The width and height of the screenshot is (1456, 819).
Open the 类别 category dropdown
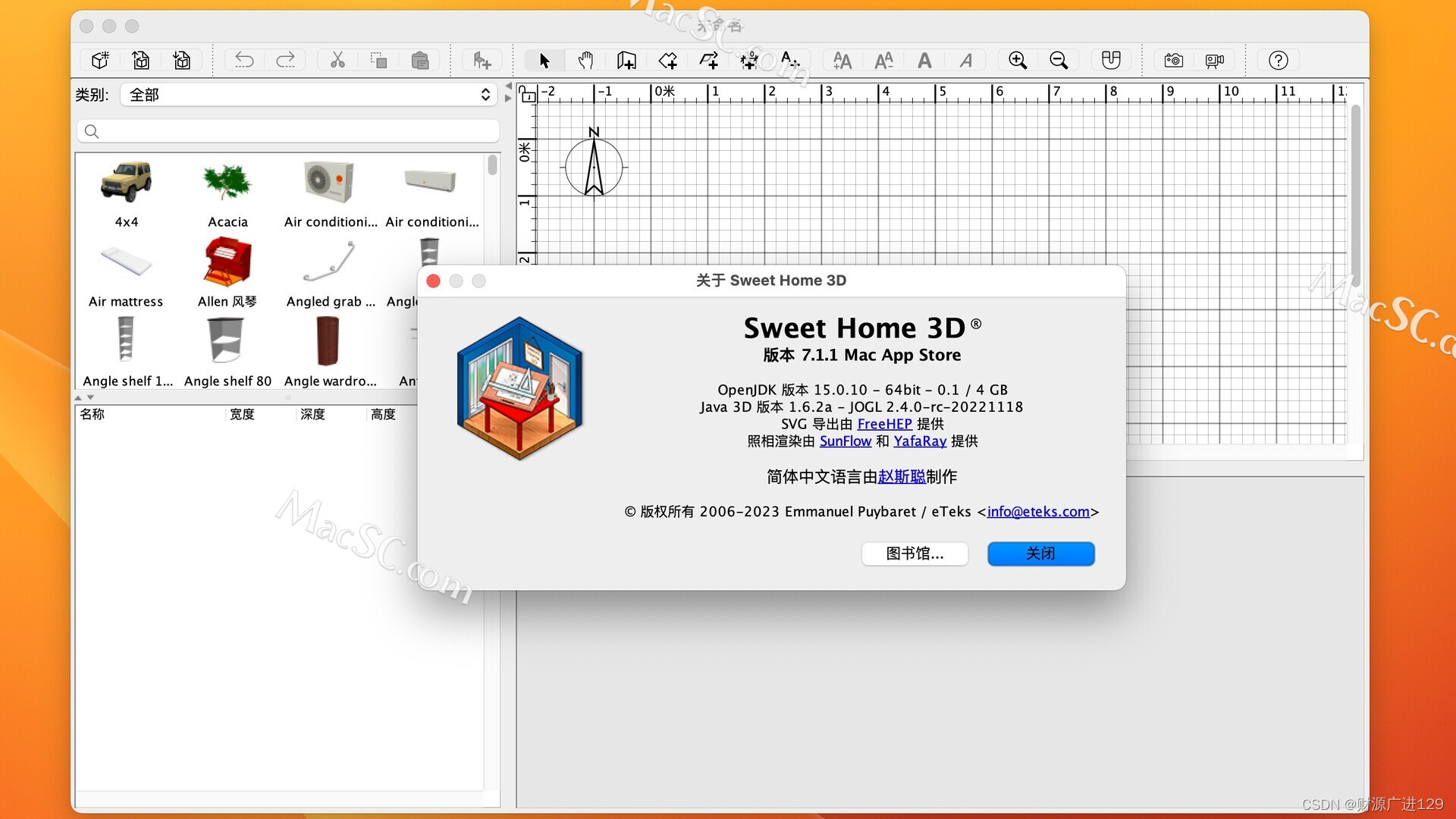click(x=309, y=95)
